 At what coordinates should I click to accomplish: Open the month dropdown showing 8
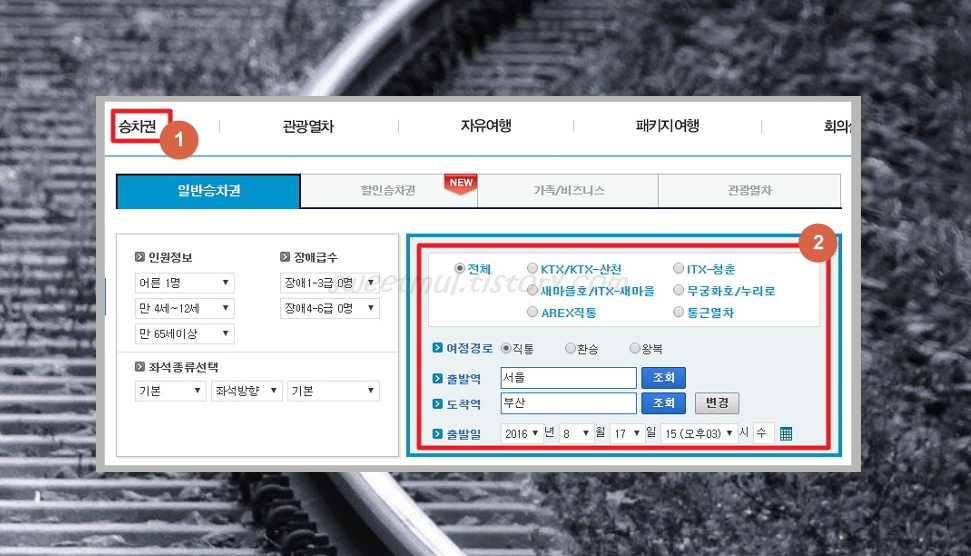pos(575,433)
